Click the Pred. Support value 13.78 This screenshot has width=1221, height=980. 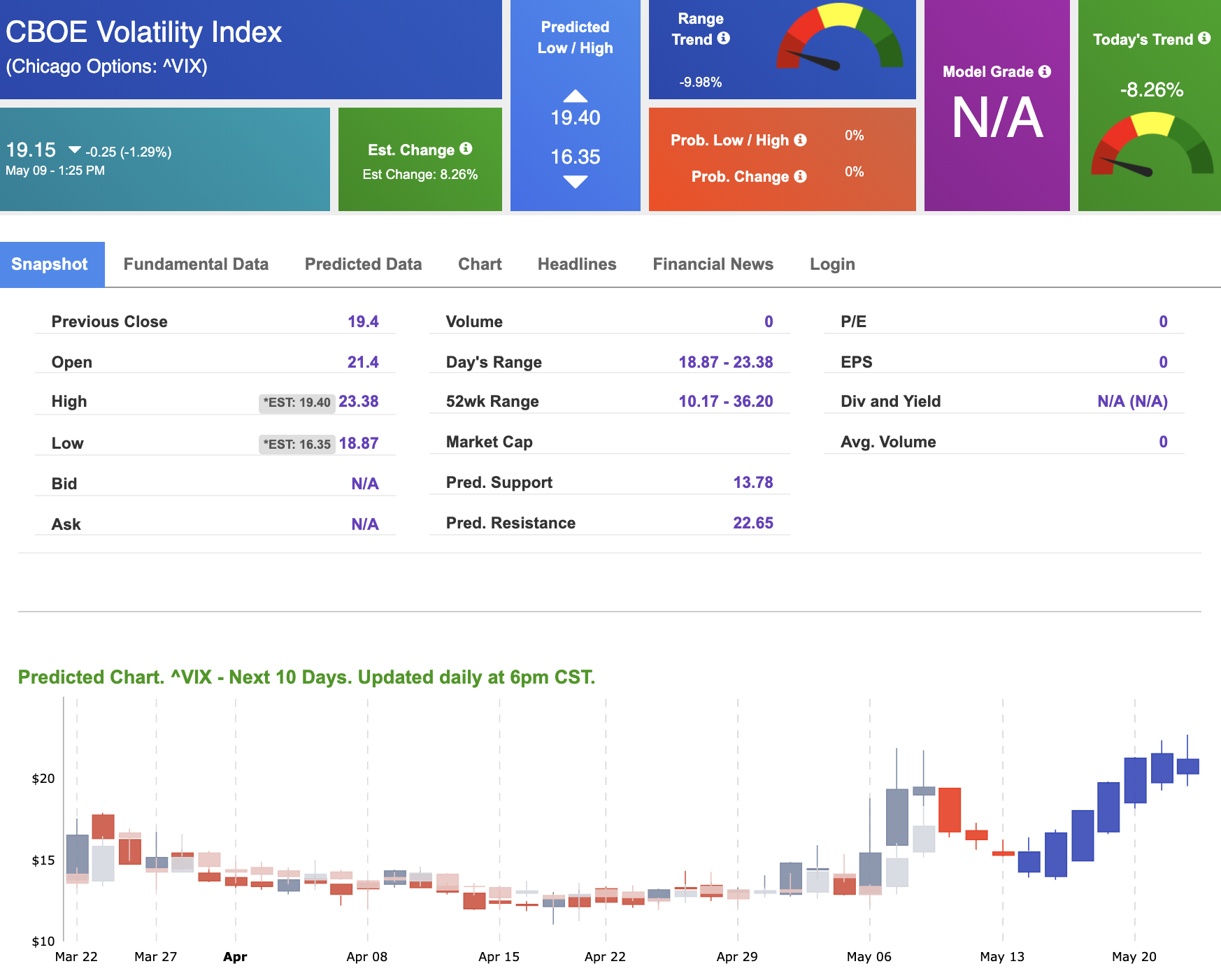coord(753,482)
